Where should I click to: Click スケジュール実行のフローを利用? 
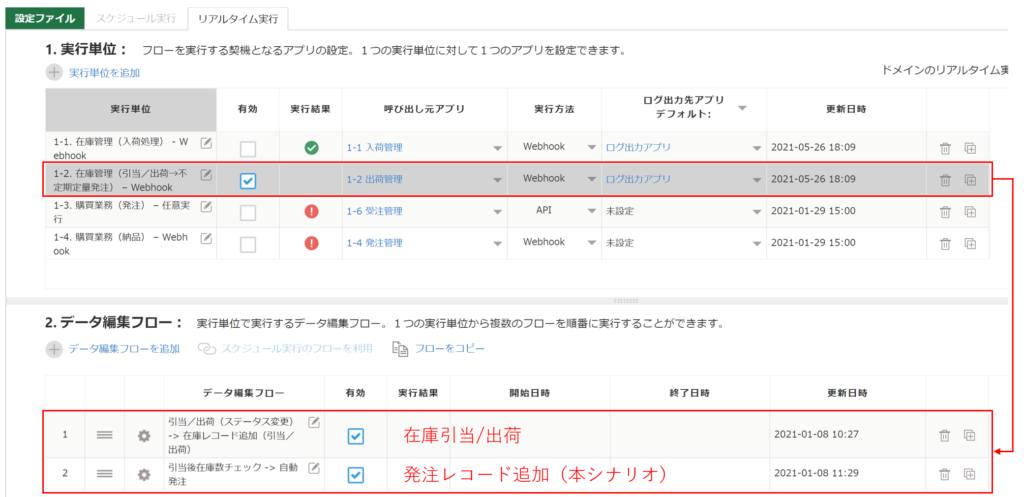296,349
